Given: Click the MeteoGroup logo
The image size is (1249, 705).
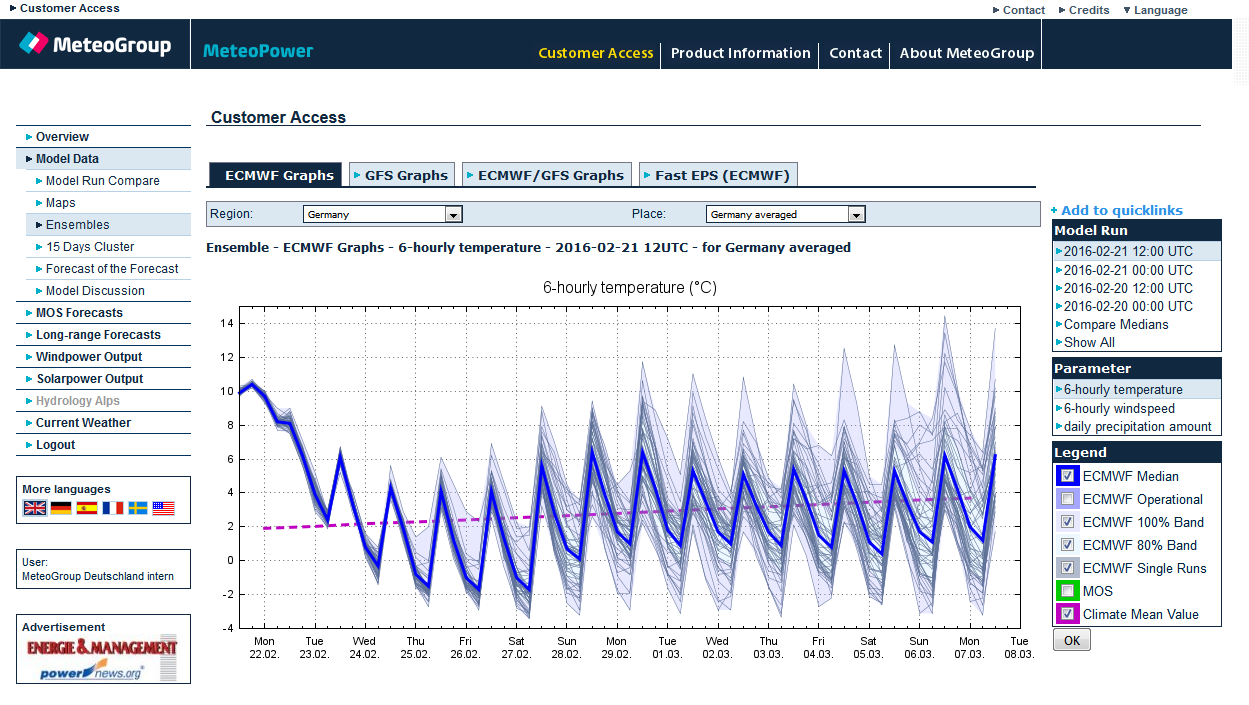Looking at the screenshot, I should 95,44.
